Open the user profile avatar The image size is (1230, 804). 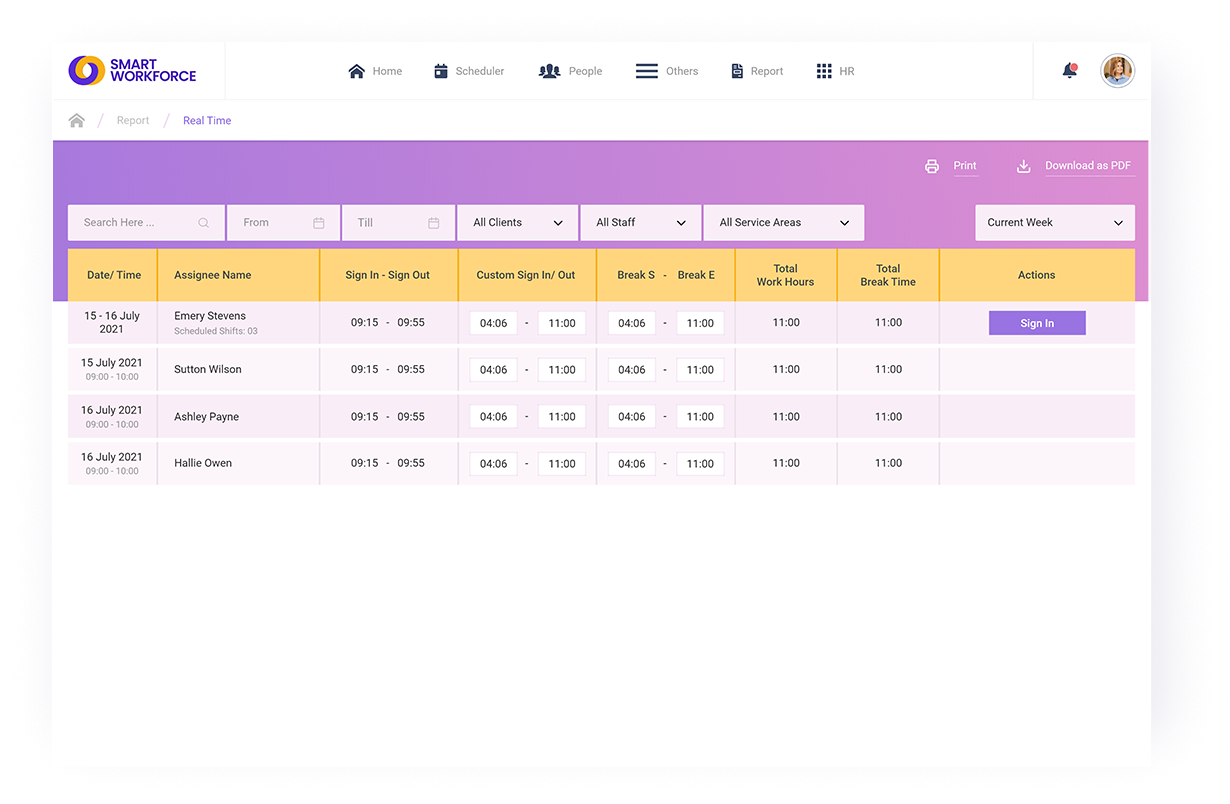point(1117,71)
